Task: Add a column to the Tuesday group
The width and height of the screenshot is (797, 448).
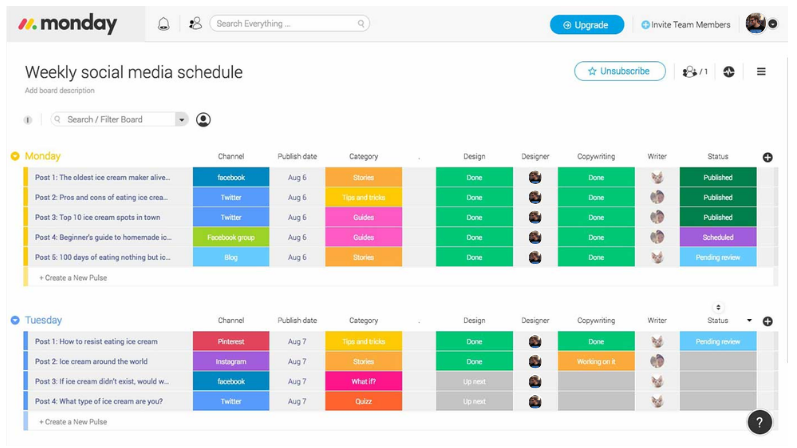Action: pyautogui.click(x=768, y=321)
